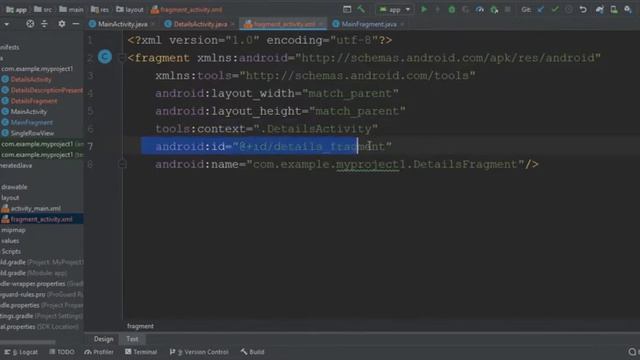Open AVD Manager device icon
This screenshot has width=640, height=360.
pos(613,9)
